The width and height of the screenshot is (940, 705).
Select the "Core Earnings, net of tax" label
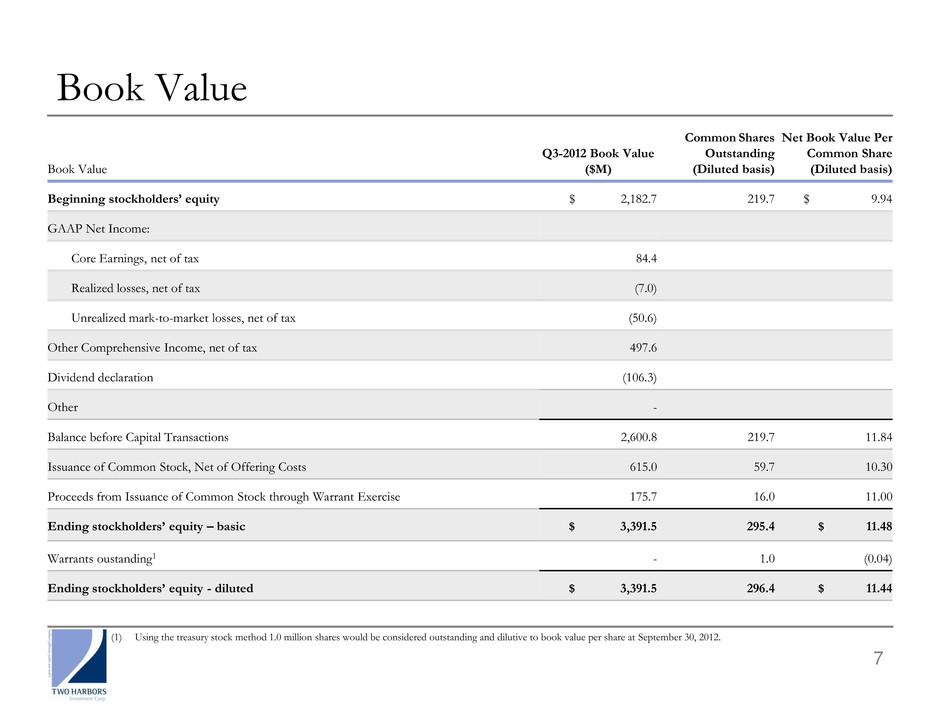tap(141, 259)
